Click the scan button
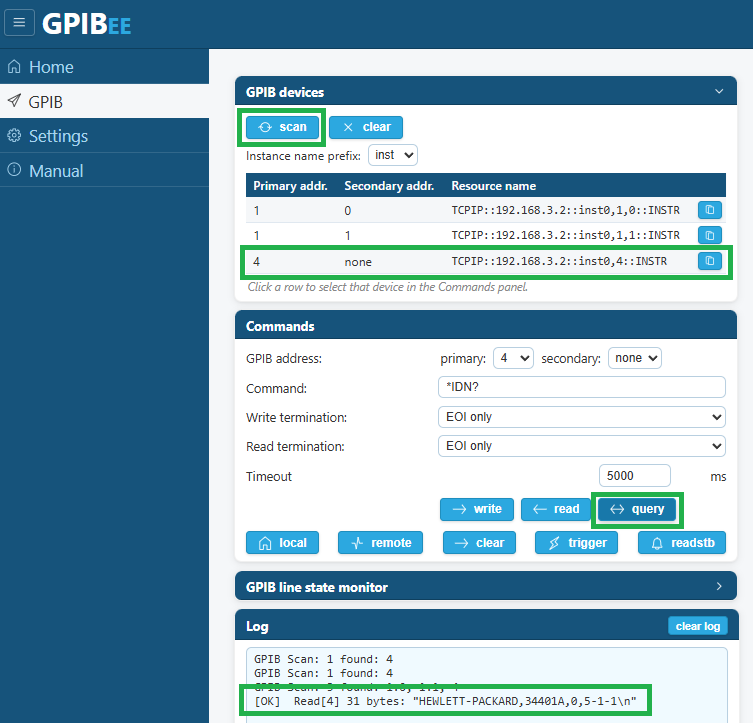 click(282, 127)
